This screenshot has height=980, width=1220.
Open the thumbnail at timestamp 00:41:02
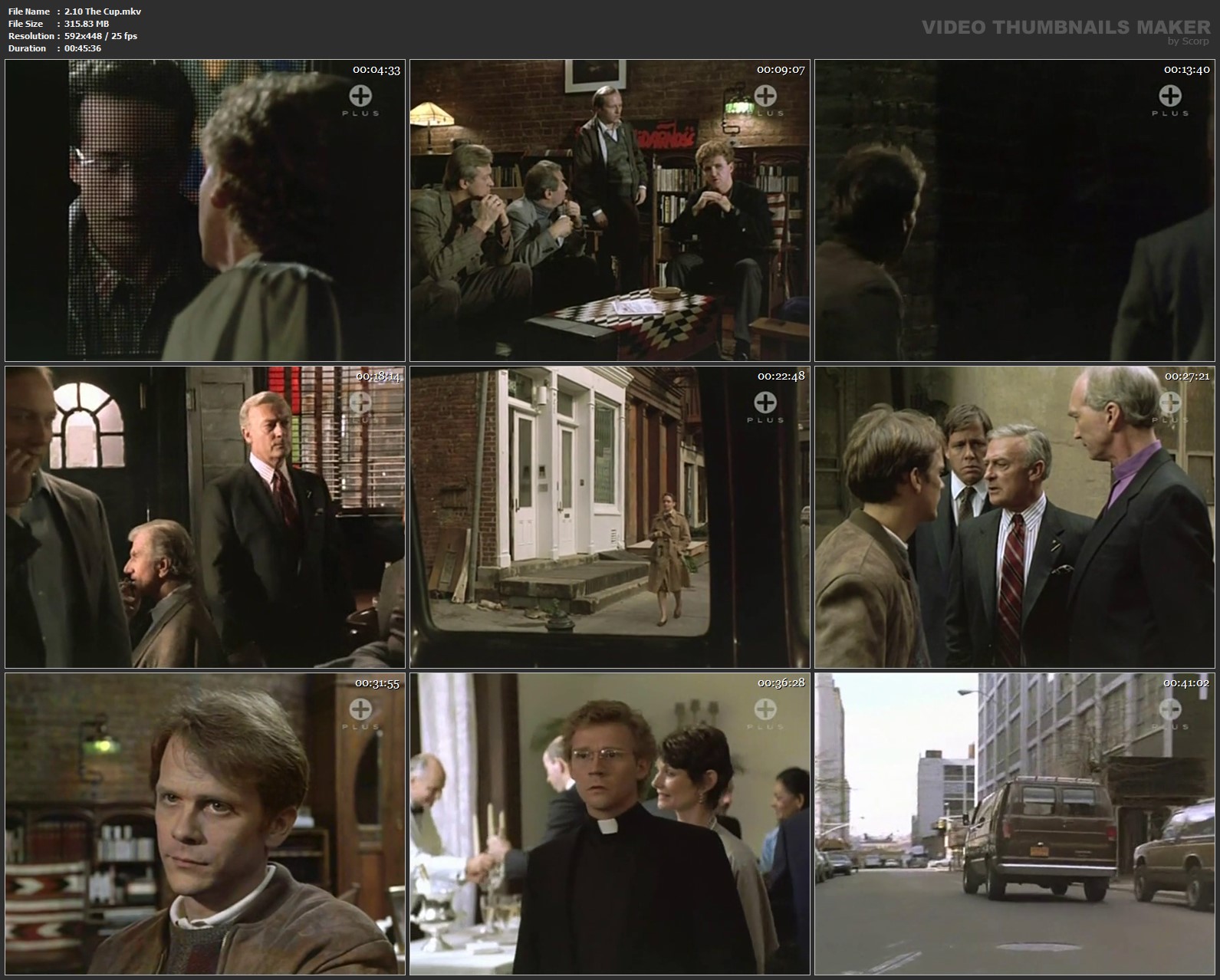(x=1014, y=824)
